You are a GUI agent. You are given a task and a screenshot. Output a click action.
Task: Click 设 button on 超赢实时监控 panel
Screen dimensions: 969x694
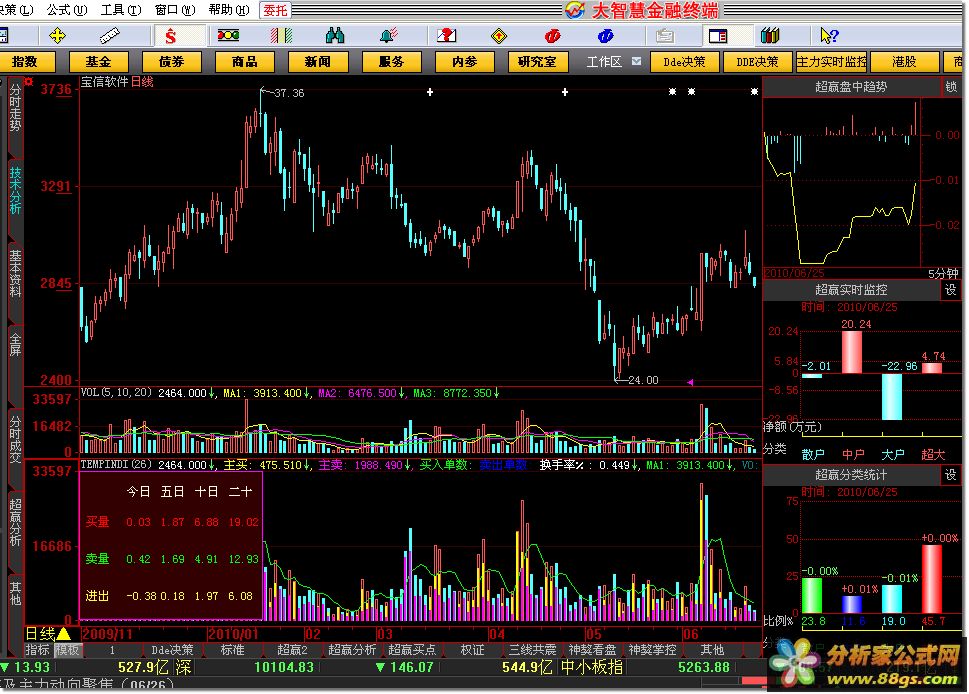pyautogui.click(x=951, y=289)
